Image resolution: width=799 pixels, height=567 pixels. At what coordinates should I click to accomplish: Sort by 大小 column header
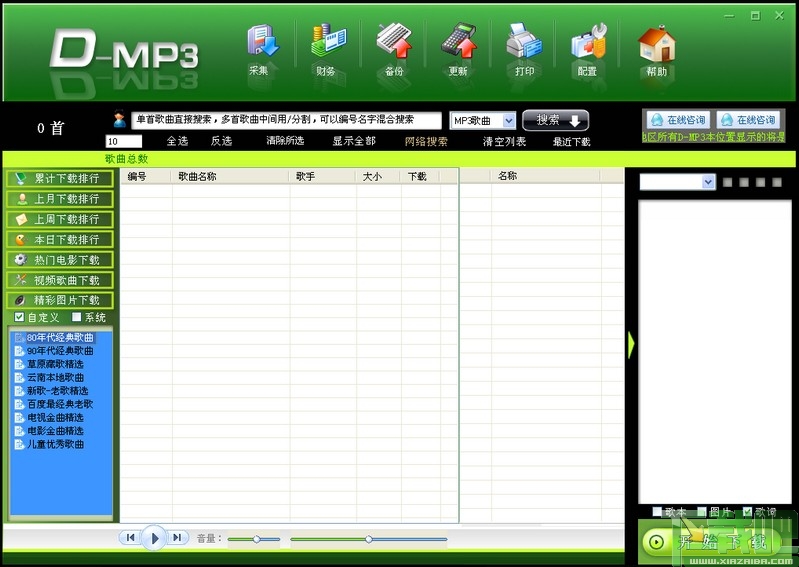379,176
